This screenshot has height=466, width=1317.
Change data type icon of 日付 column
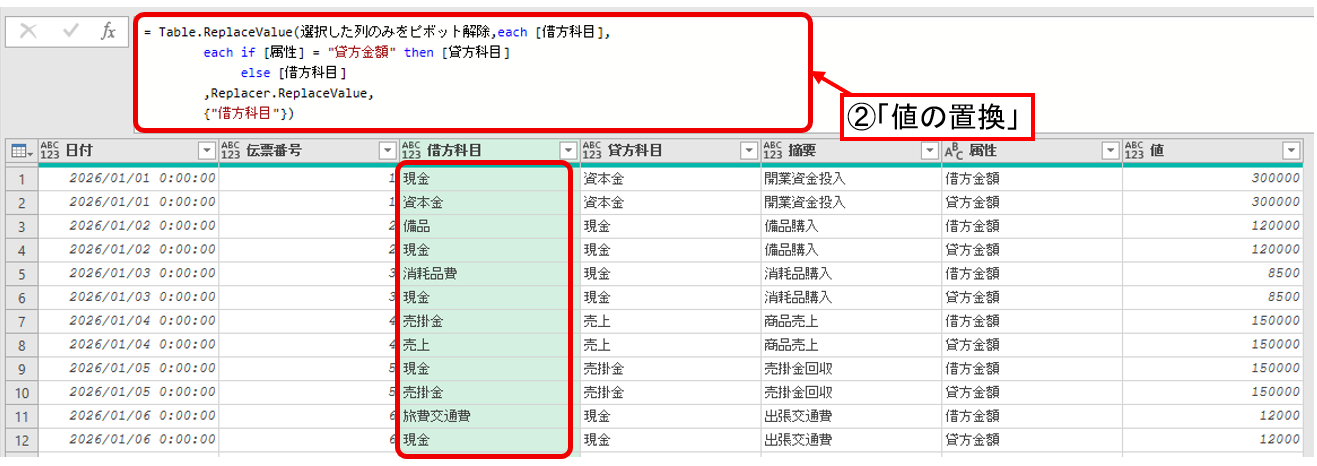pyautogui.click(x=50, y=151)
